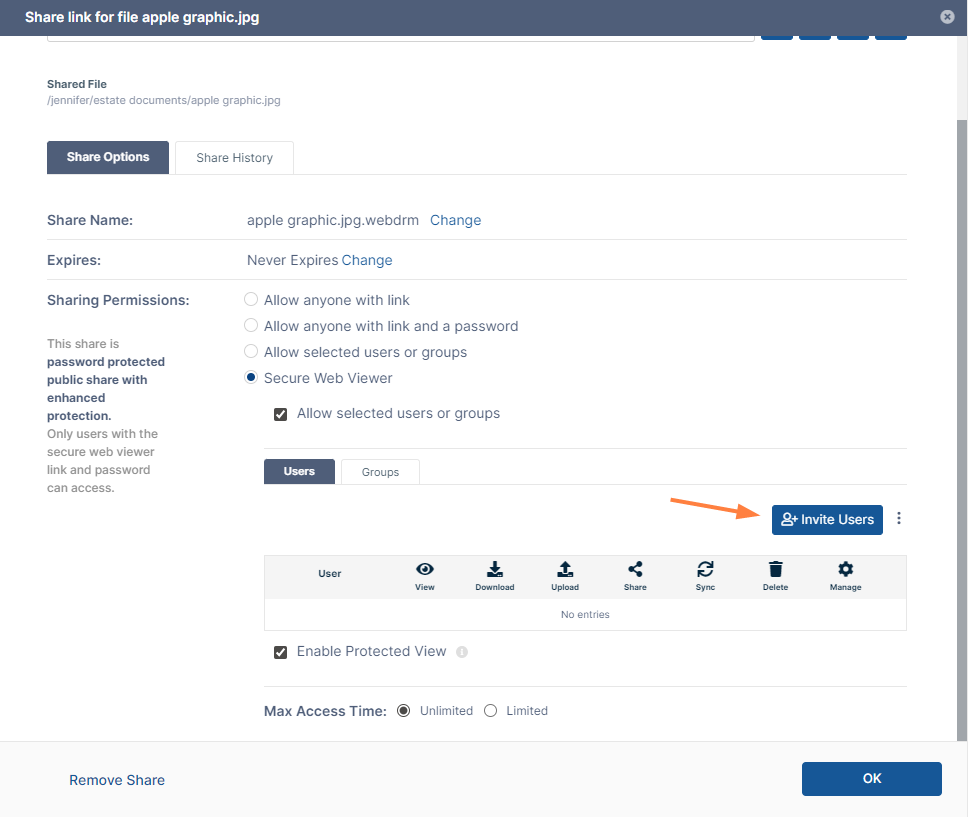Uncheck Enable Protected View checkbox

(x=281, y=652)
